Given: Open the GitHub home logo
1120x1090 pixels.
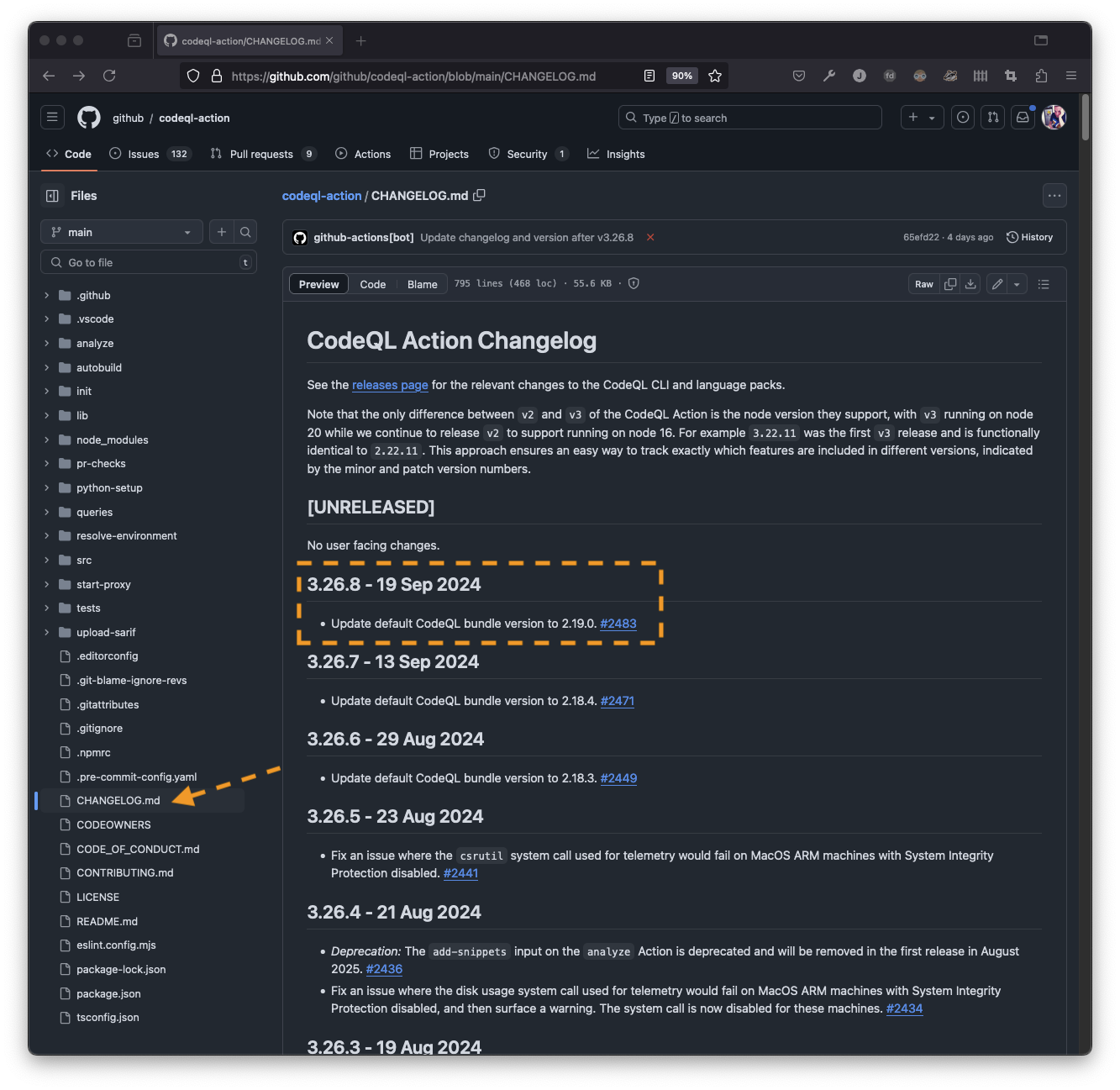Looking at the screenshot, I should pos(89,118).
